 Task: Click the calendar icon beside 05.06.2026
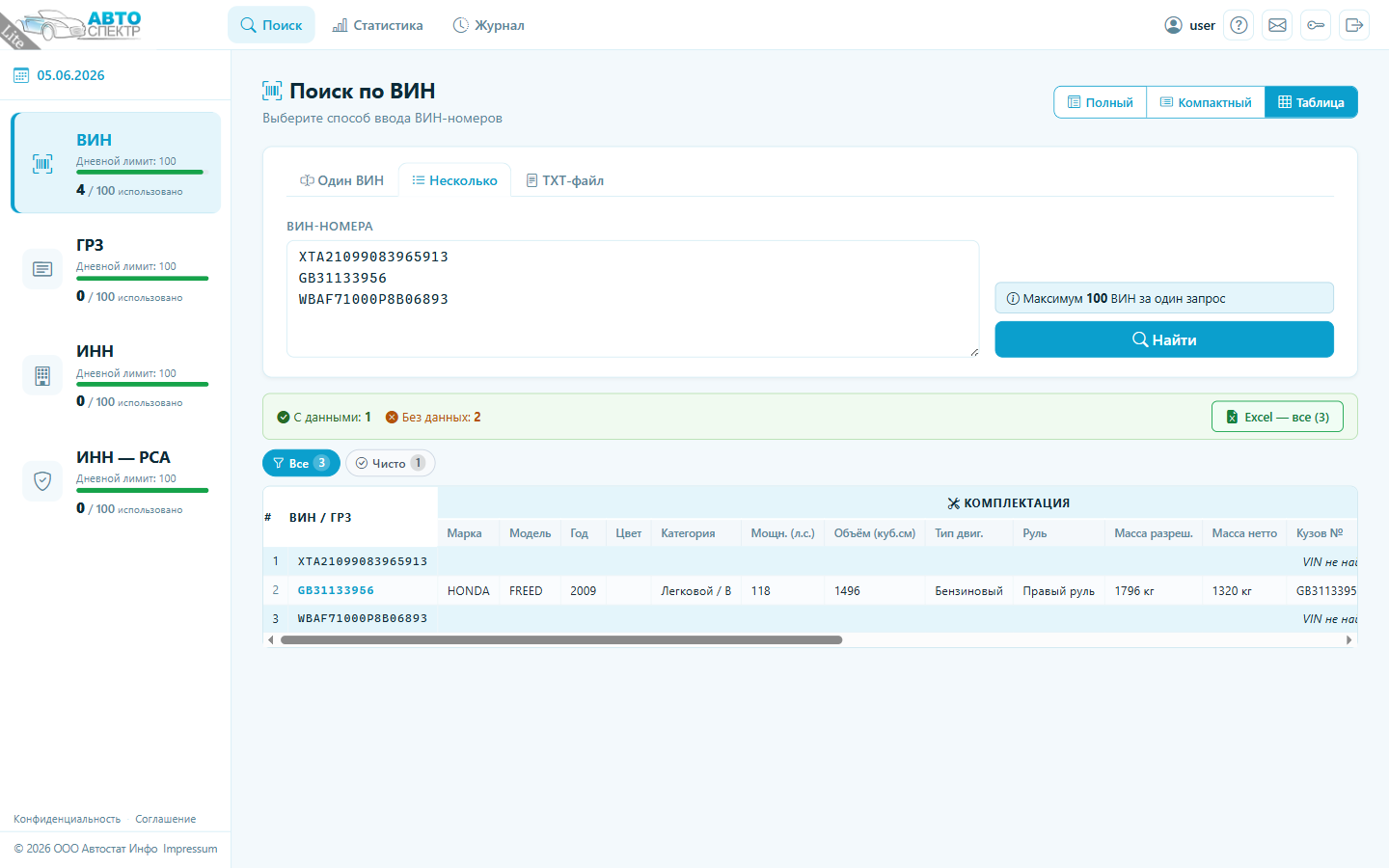pos(20,75)
